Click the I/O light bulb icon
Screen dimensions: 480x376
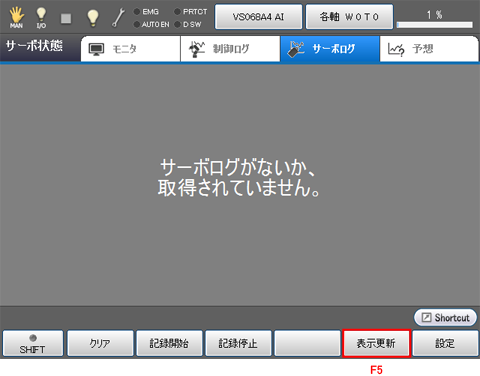(x=41, y=18)
